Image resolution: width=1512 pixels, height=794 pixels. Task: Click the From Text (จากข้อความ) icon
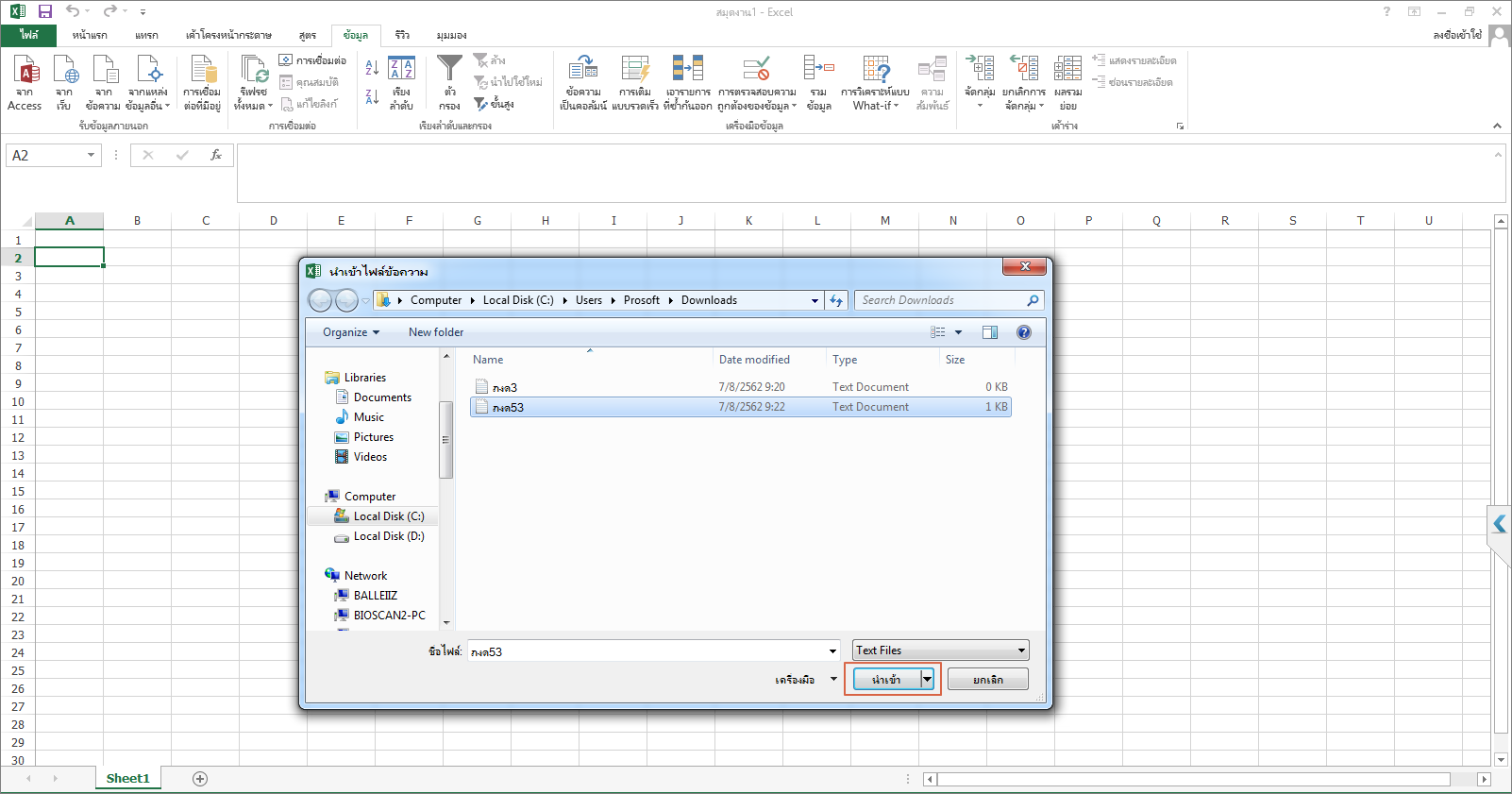tap(103, 82)
